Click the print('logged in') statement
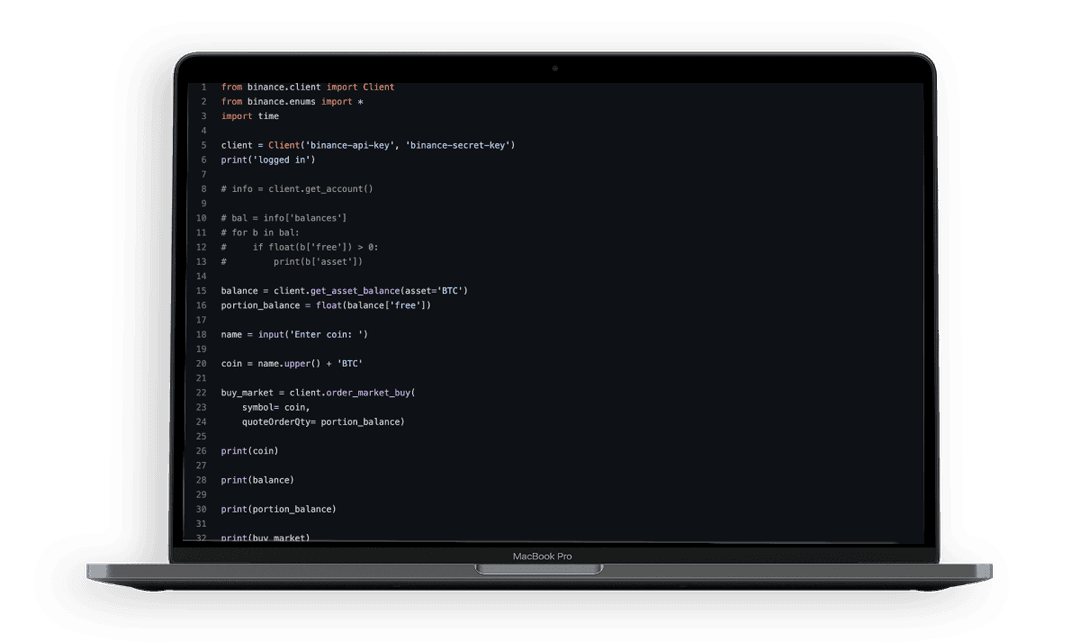The width and height of the screenshot is (1080, 644). [268, 160]
